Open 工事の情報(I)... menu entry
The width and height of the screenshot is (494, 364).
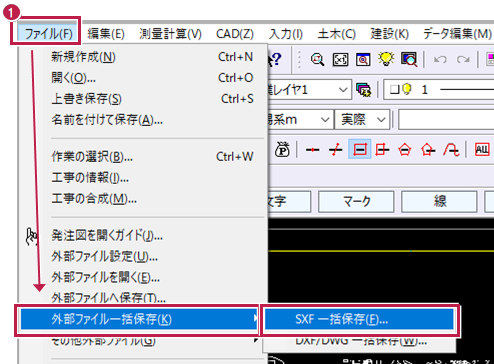tap(152, 177)
